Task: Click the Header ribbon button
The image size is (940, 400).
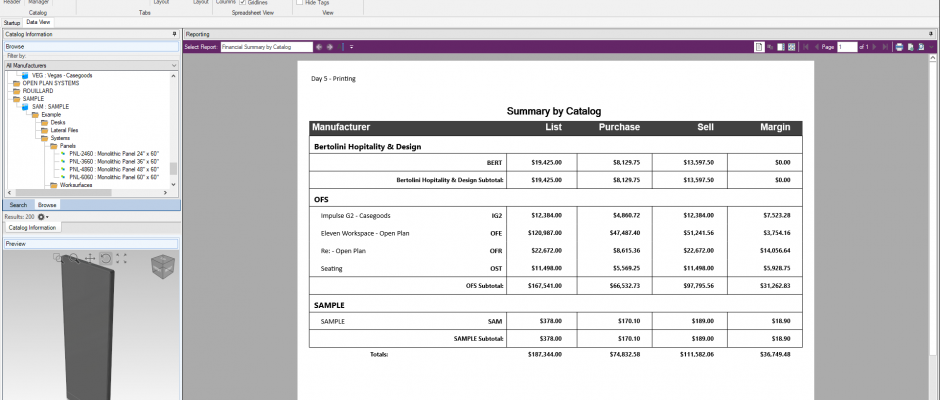Action: pos(12,2)
